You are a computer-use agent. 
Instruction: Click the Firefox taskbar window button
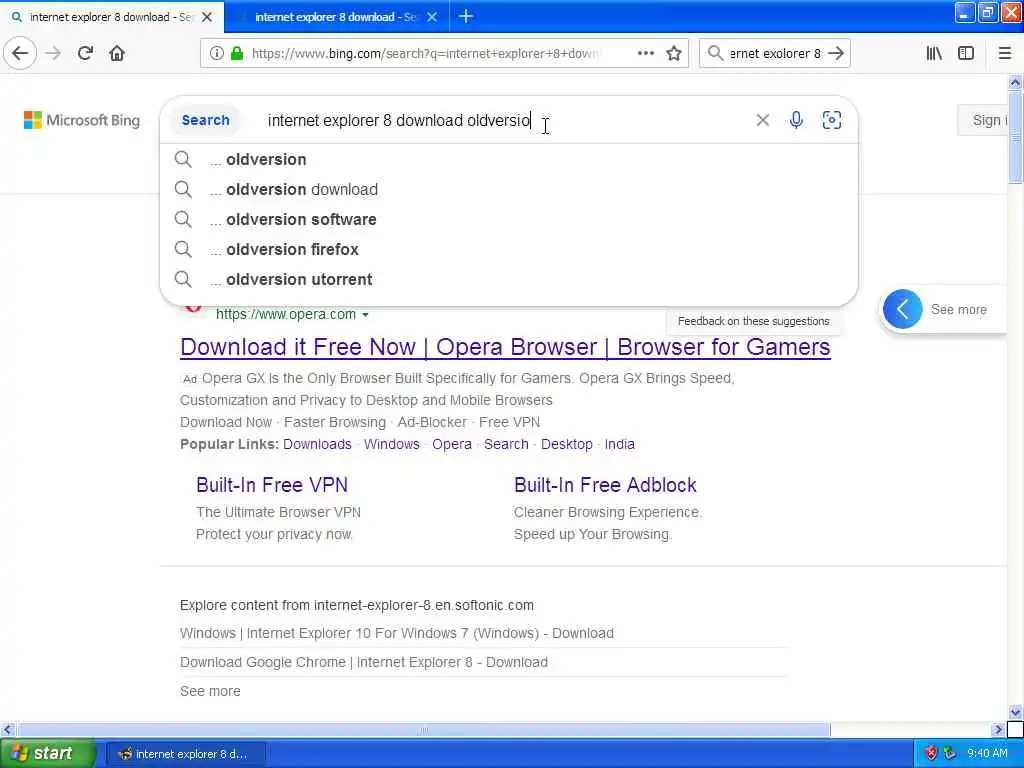point(185,754)
